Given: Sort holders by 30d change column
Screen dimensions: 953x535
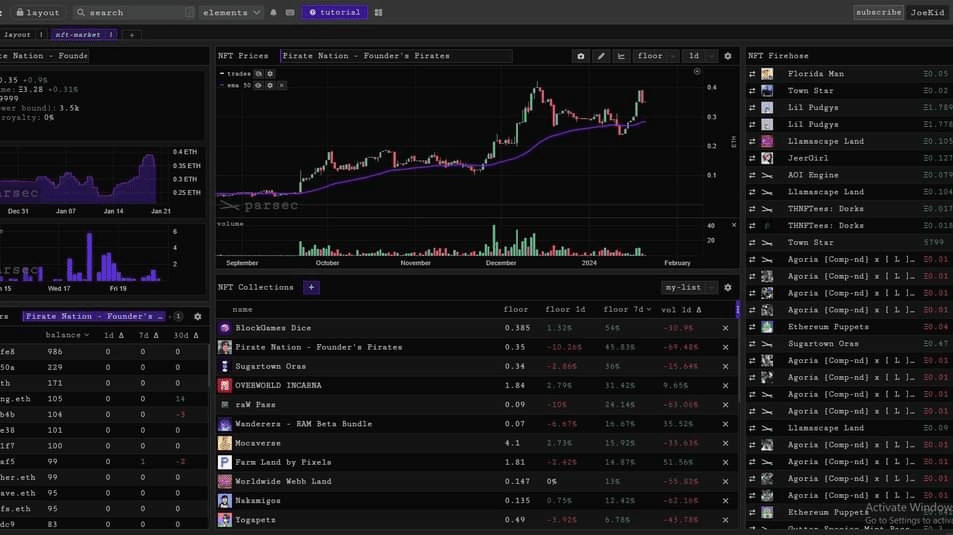Looking at the screenshot, I should click(x=186, y=336).
